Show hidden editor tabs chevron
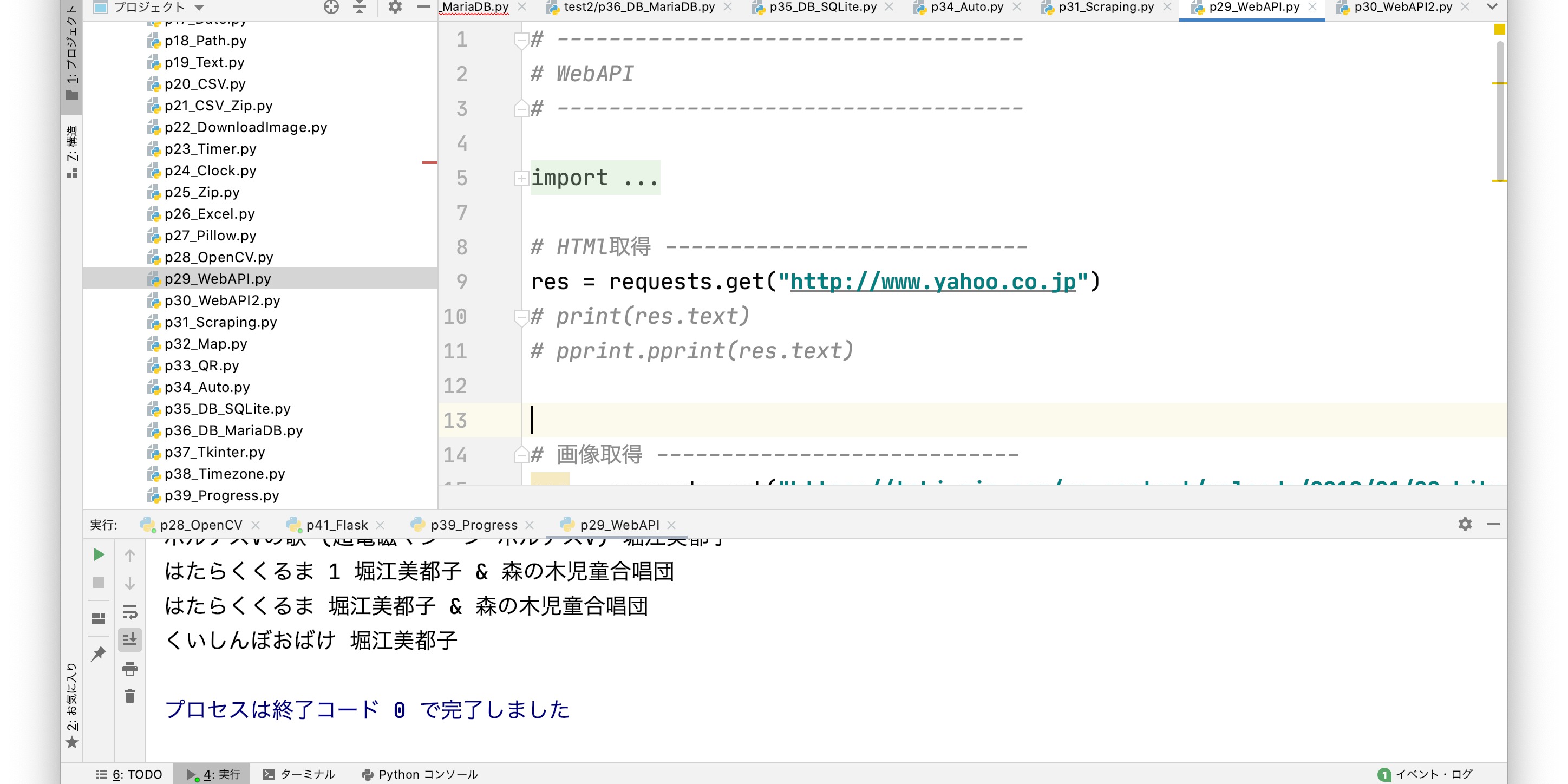Viewport: 1568px width, 784px height. click(1491, 7)
